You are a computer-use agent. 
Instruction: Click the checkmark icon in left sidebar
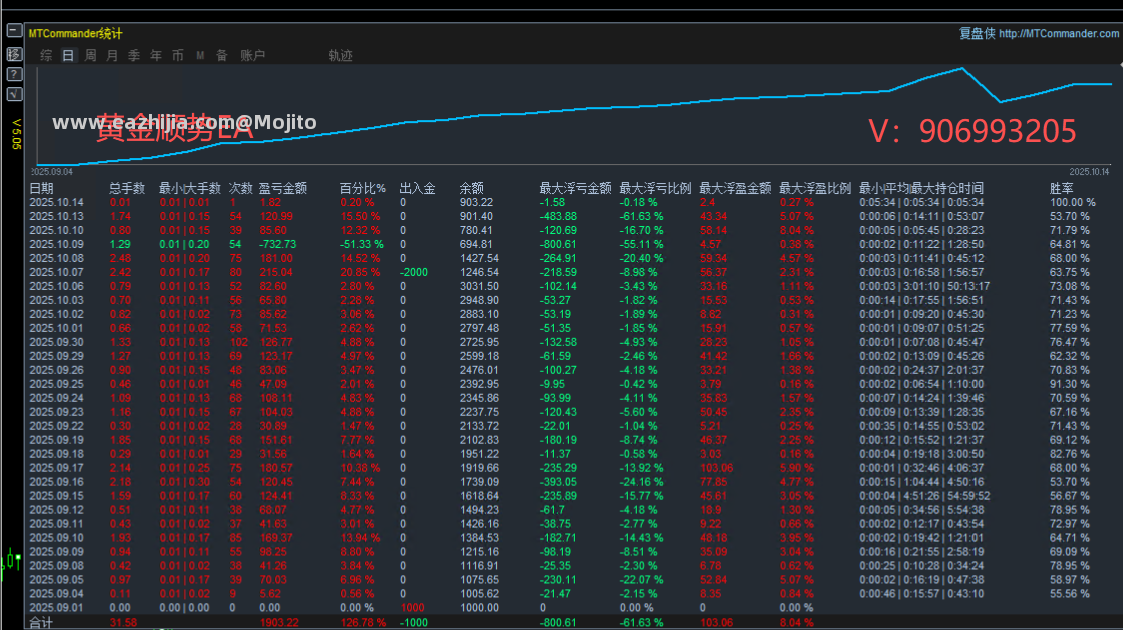coord(14,94)
